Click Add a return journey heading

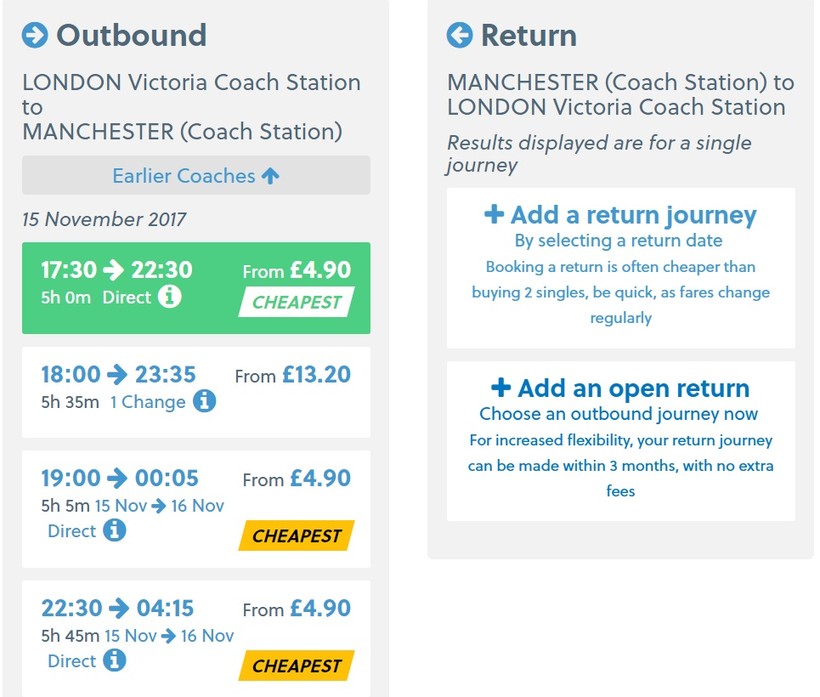click(x=633, y=215)
